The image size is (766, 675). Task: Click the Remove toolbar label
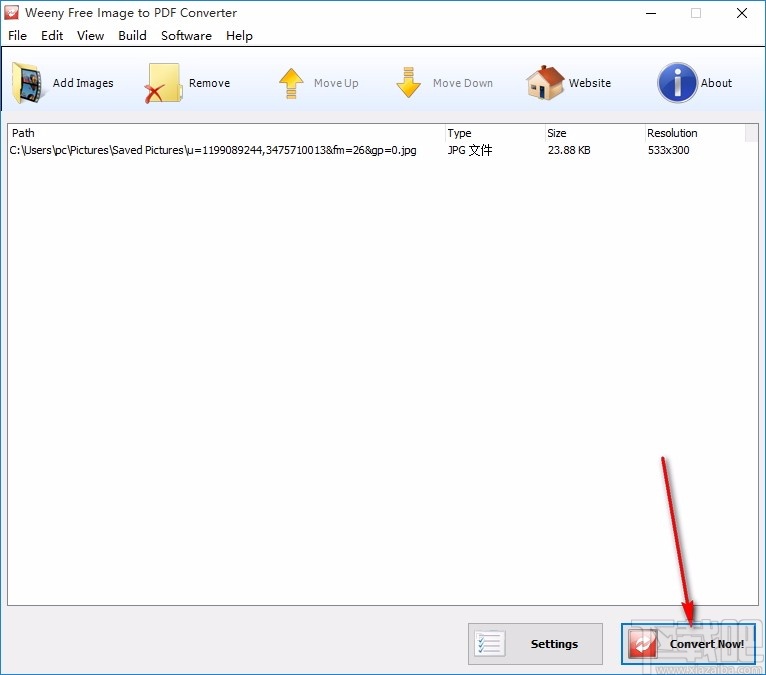pos(210,83)
